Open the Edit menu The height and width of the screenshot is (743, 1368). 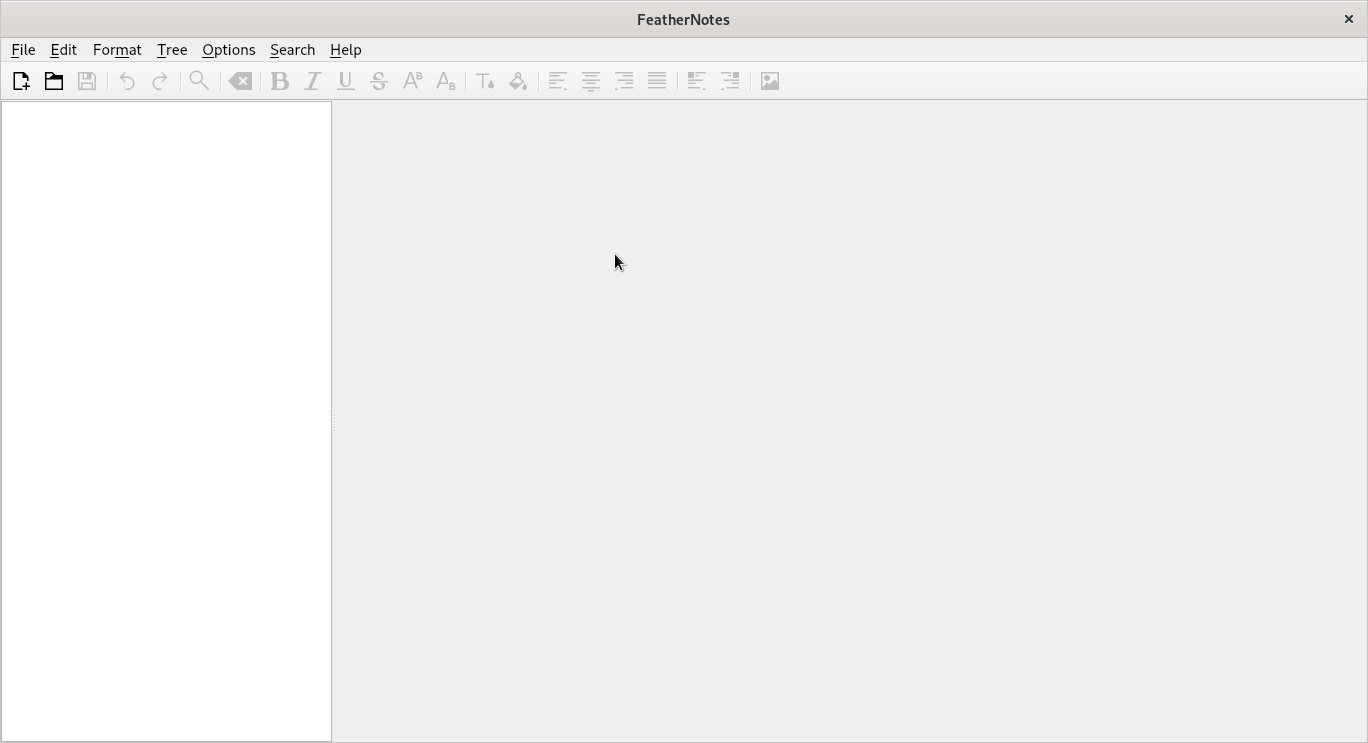click(x=63, y=50)
